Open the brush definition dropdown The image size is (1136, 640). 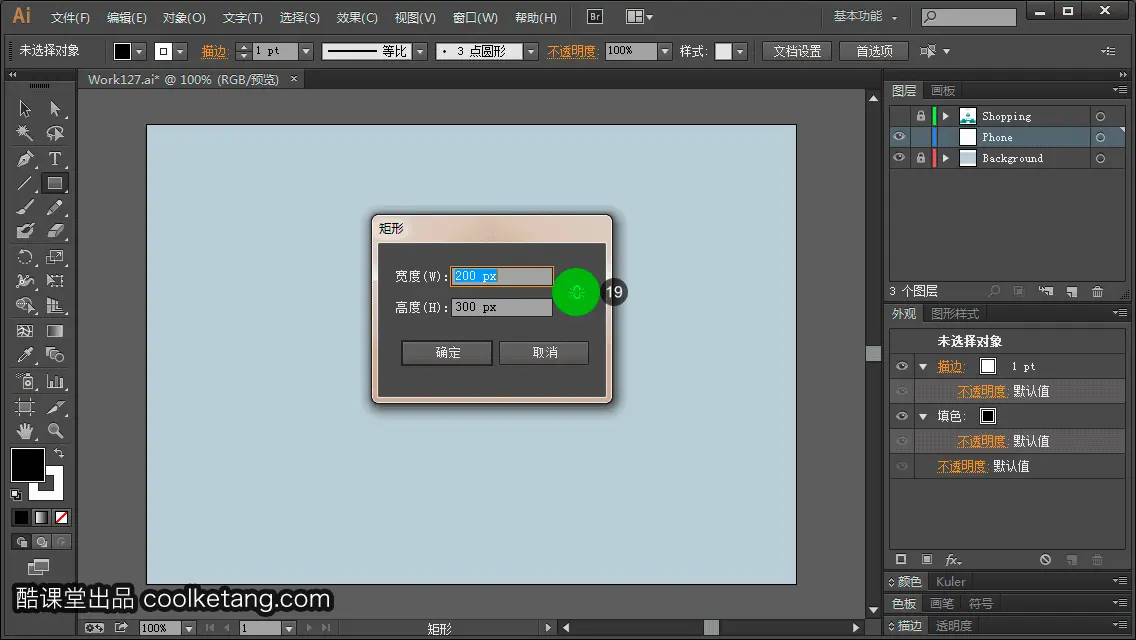click(x=531, y=51)
